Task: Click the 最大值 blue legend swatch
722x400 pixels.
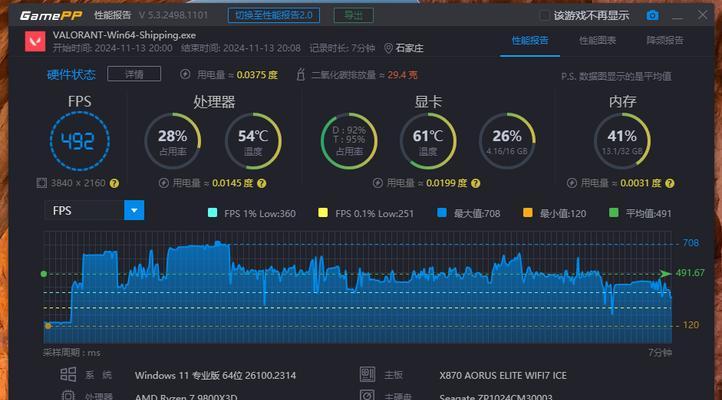Action: tap(442, 213)
